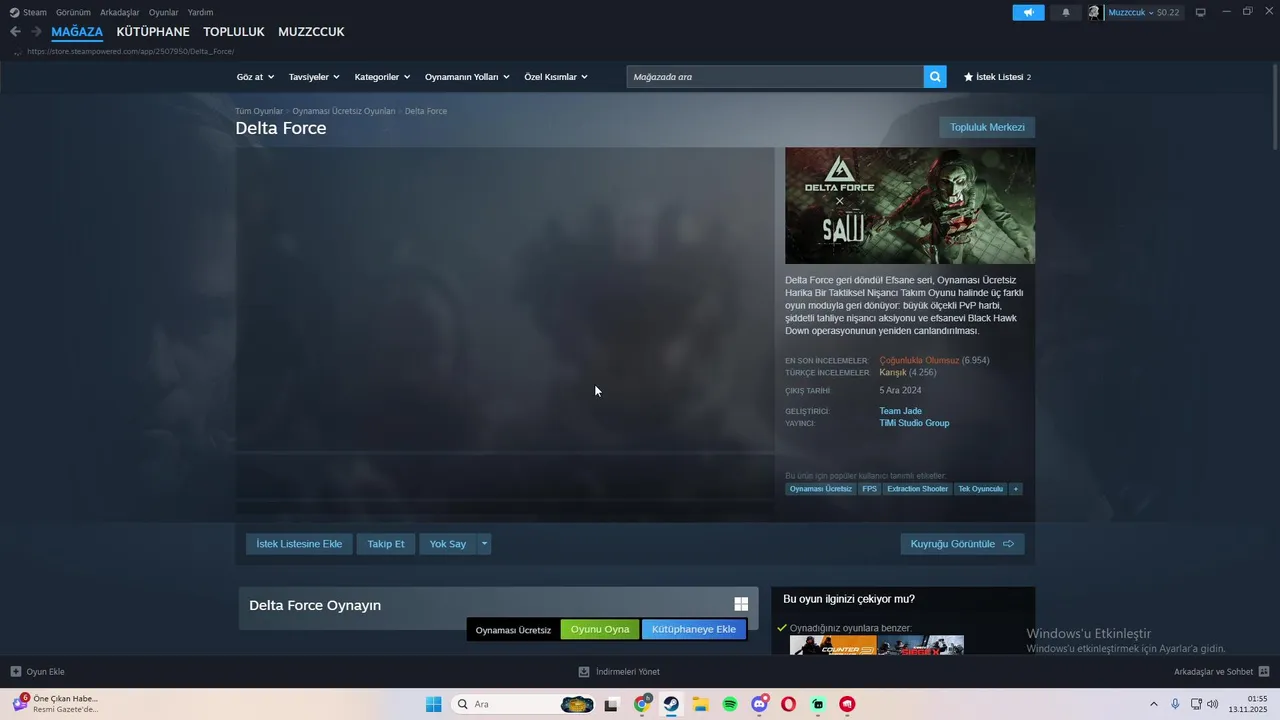Open the Windows Start menu
This screenshot has width=1280, height=720.
[x=433, y=704]
